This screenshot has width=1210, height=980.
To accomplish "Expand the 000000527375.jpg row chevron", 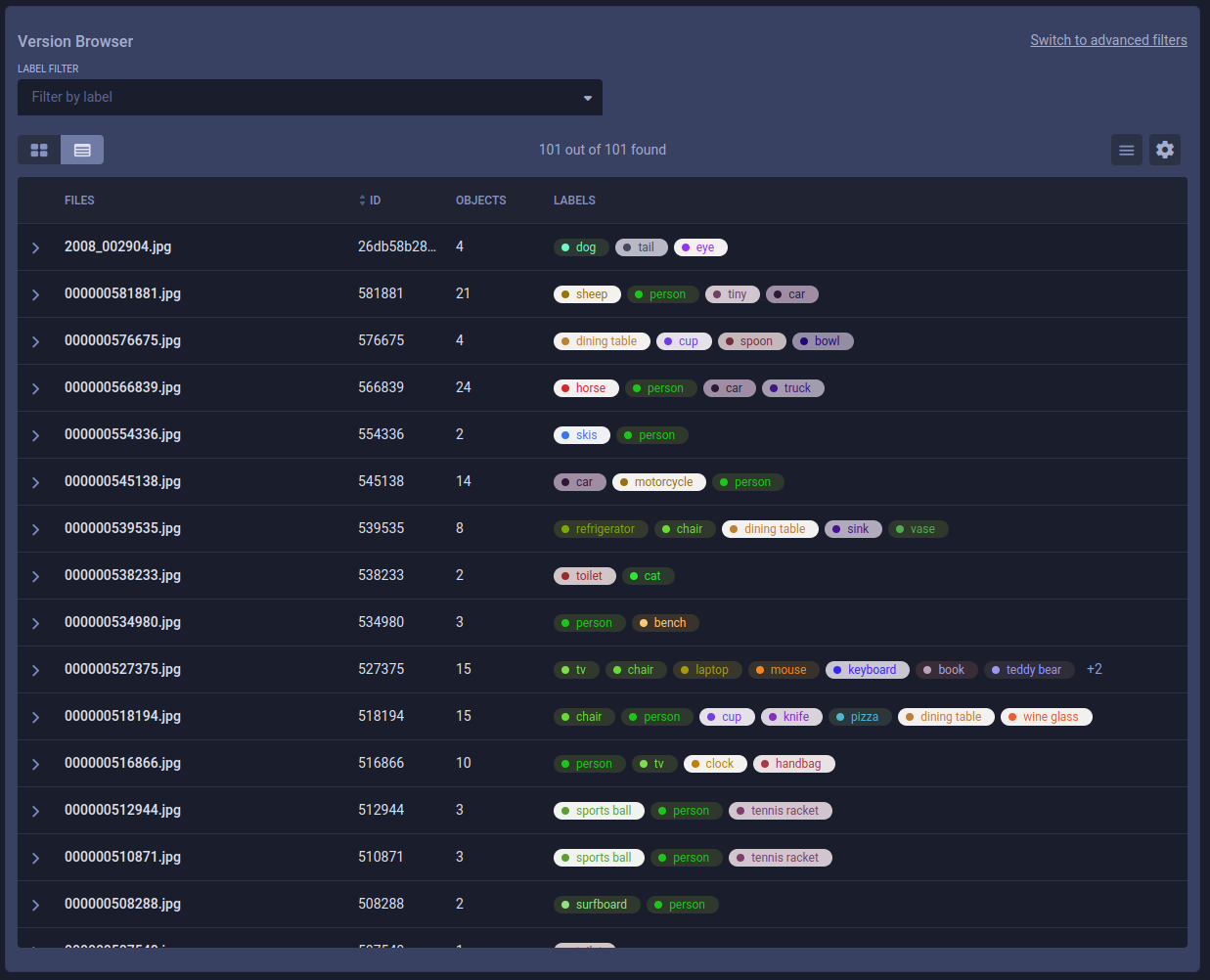I will click(35, 670).
